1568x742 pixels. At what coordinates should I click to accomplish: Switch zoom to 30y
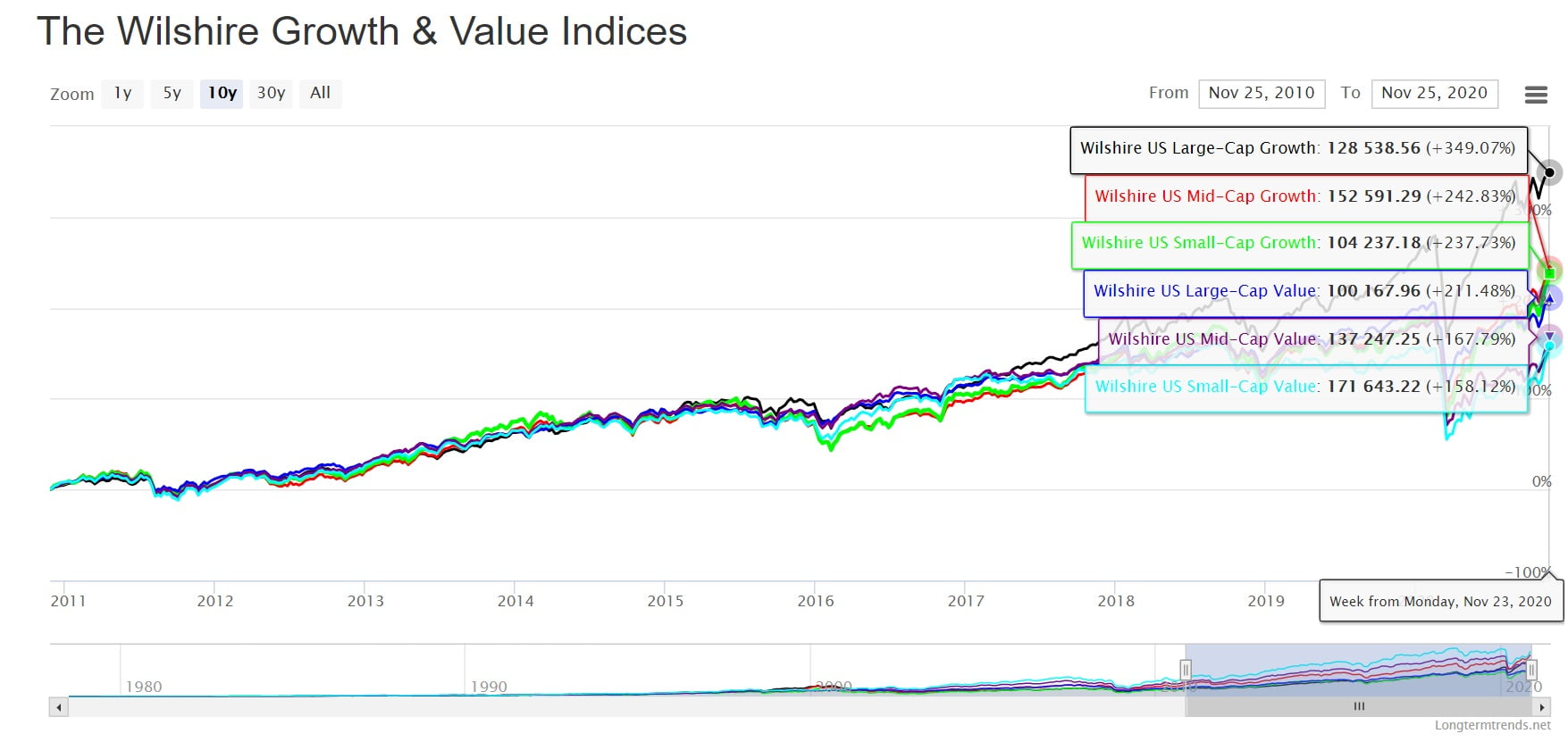point(271,93)
